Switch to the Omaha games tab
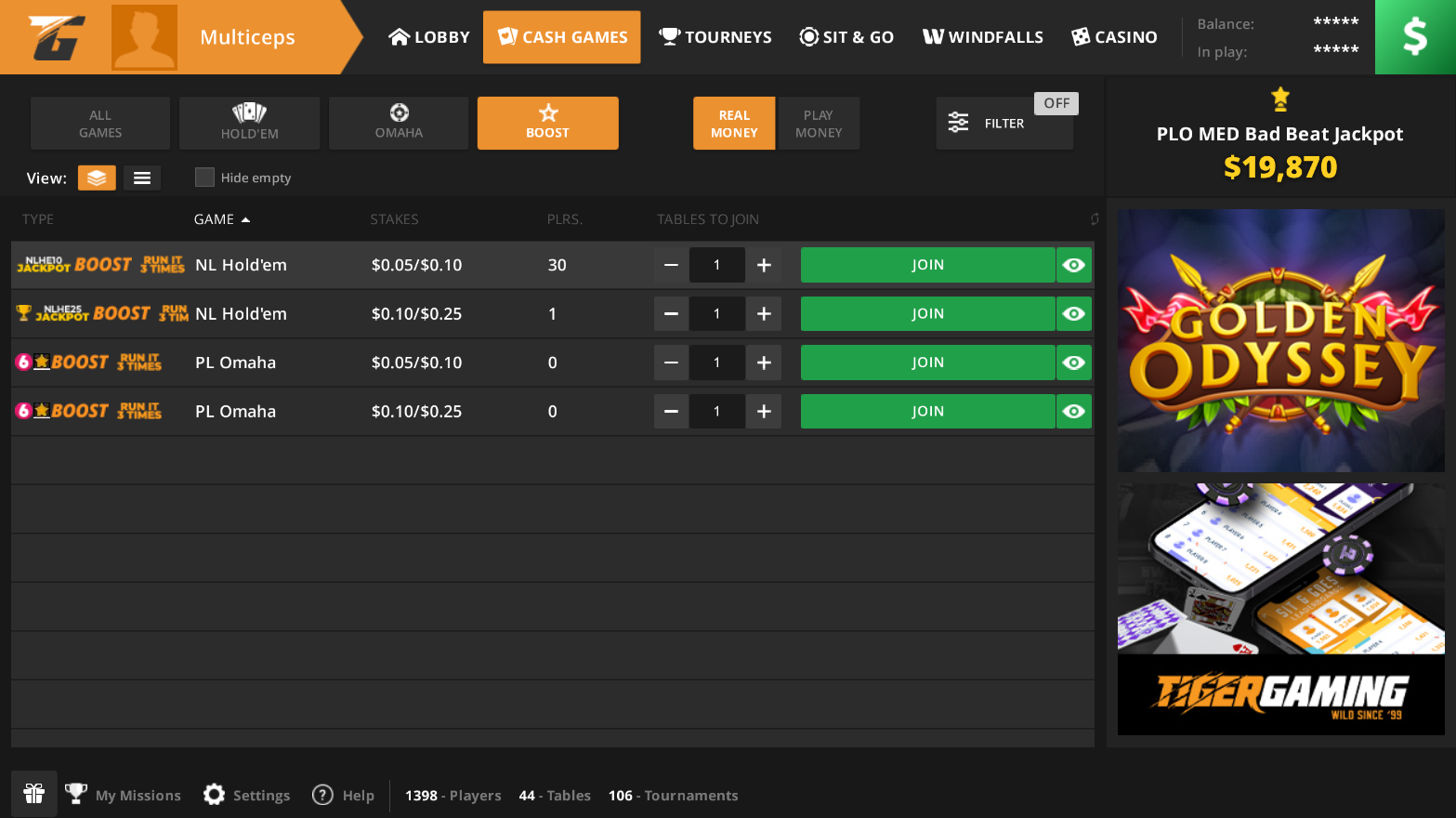 399,124
